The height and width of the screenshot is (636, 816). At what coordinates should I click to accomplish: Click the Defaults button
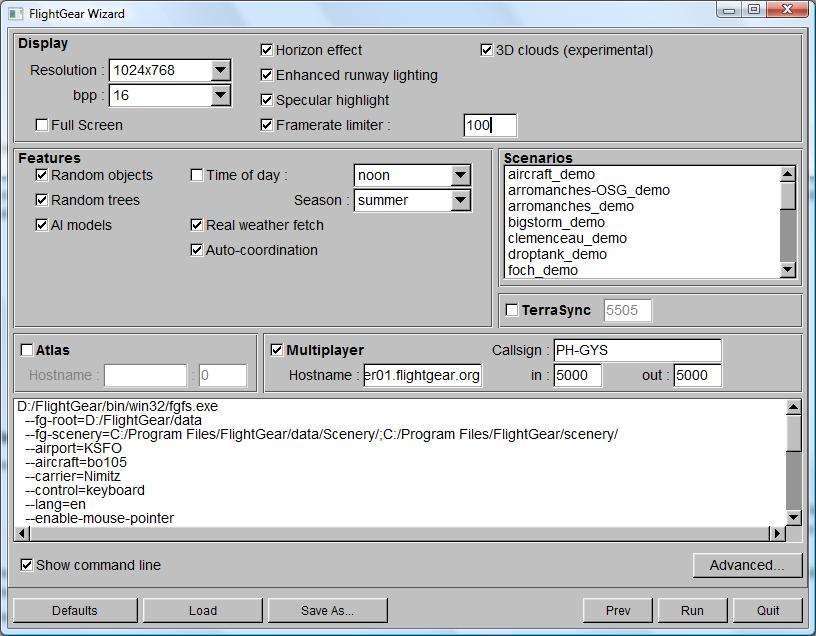tap(75, 610)
